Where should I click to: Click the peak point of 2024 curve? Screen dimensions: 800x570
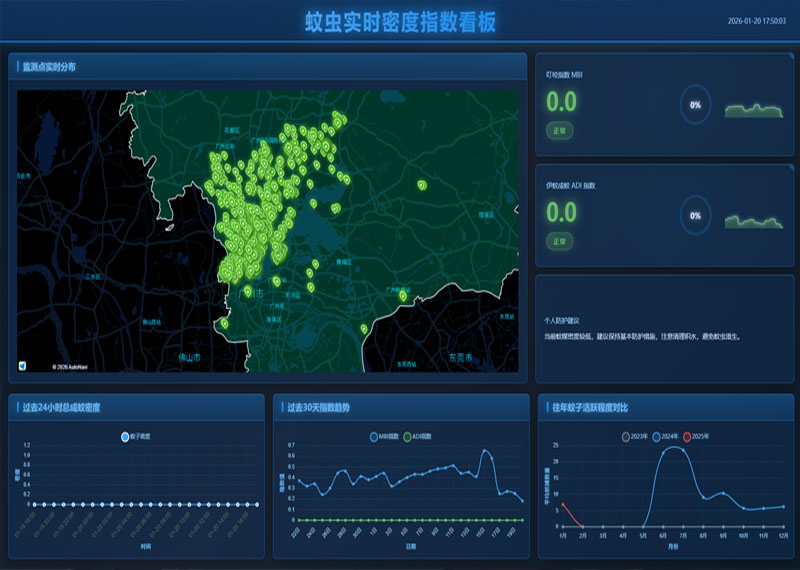tap(675, 448)
